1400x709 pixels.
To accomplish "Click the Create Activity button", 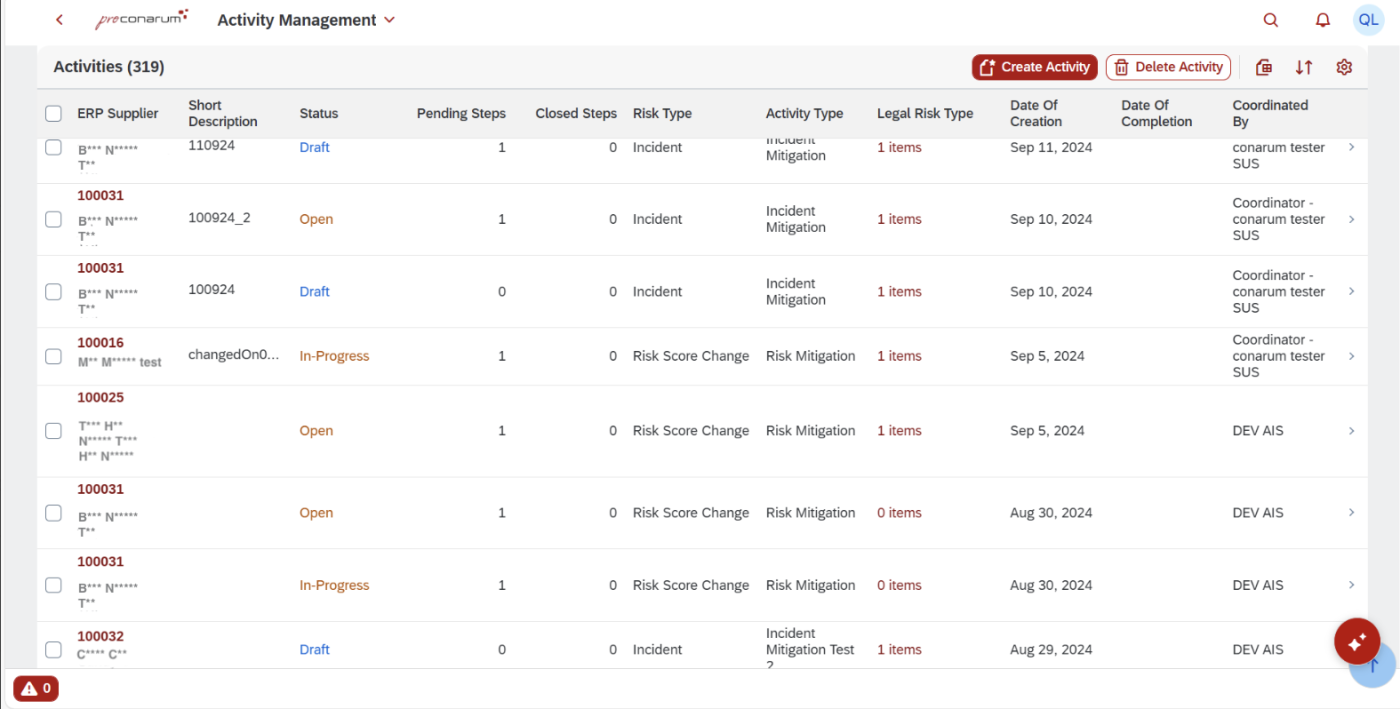I will (1034, 67).
